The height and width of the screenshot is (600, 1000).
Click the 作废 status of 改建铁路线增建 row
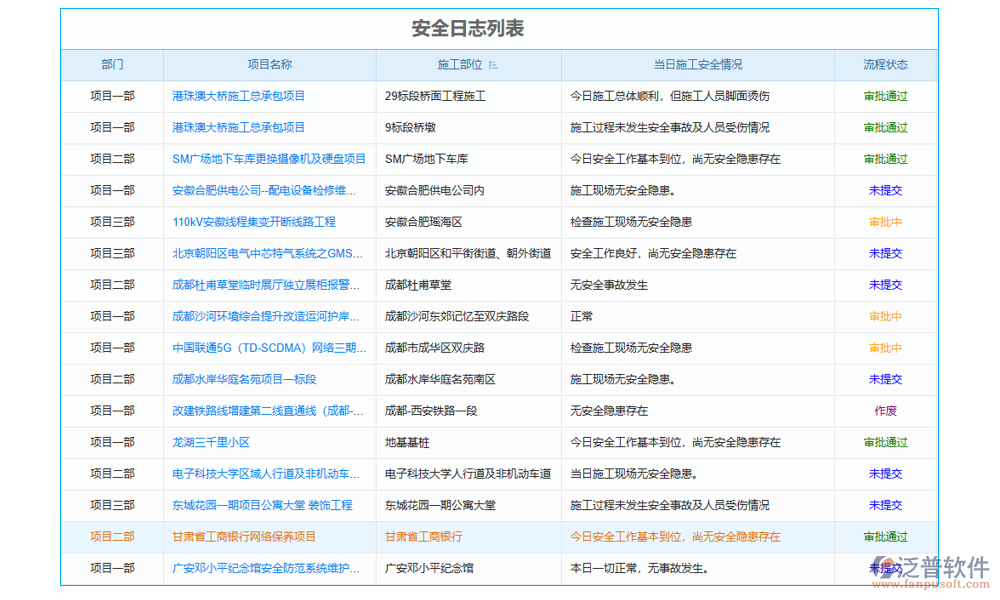coord(885,410)
